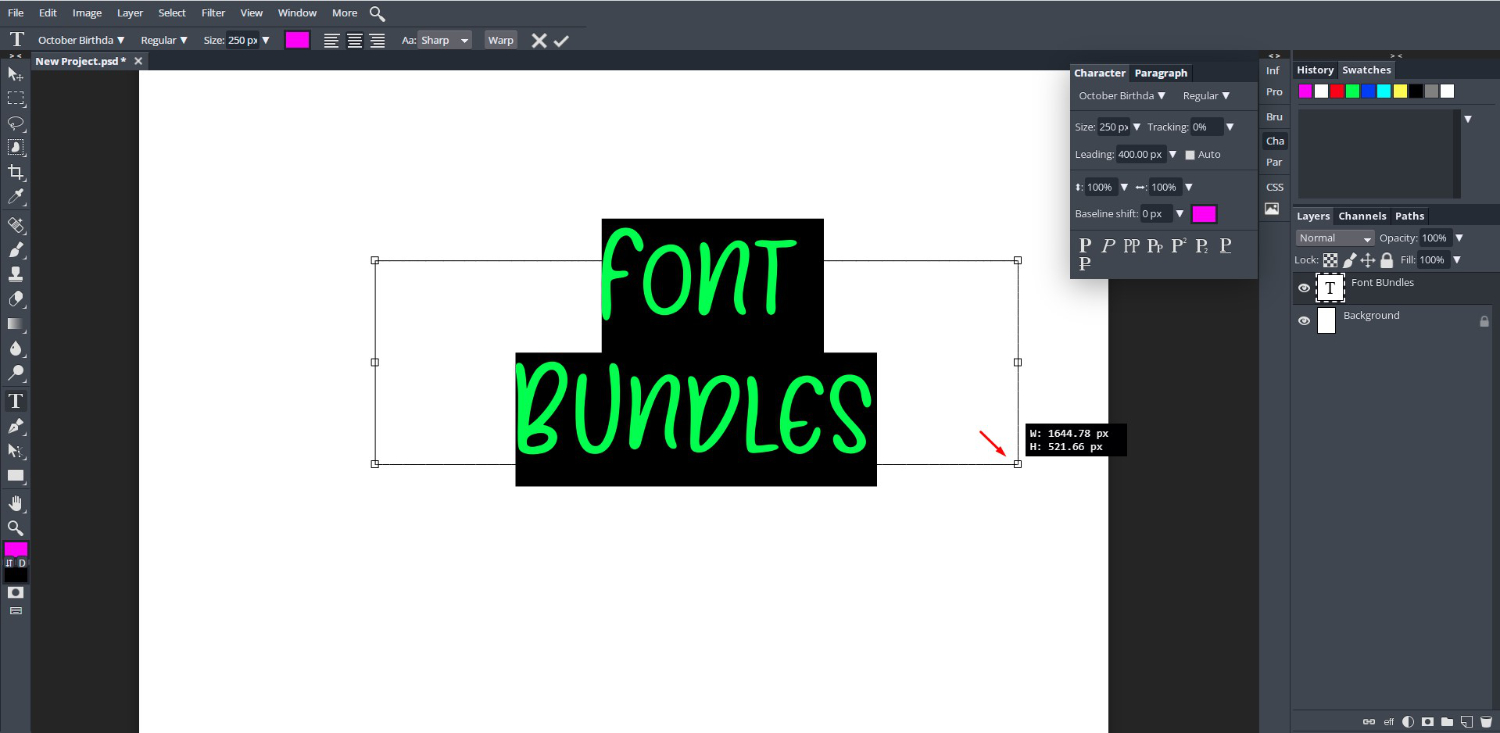Select the Type tool in toolbox
Viewport: 1500px width, 733px height.
click(x=16, y=401)
